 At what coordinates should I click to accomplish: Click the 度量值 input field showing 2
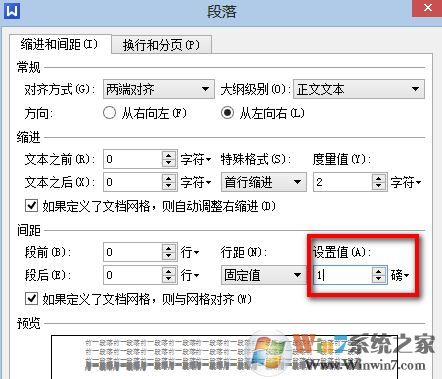pos(343,182)
